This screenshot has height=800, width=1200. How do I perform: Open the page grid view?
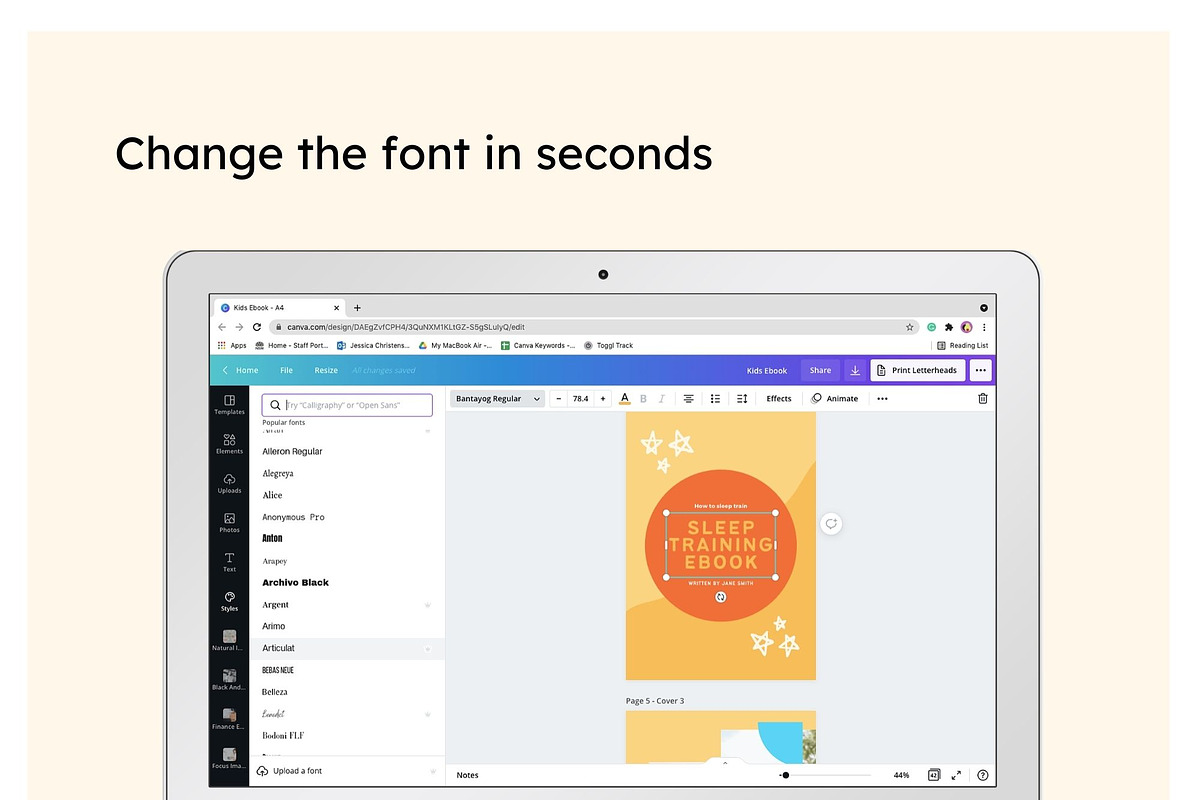pyautogui.click(x=934, y=775)
